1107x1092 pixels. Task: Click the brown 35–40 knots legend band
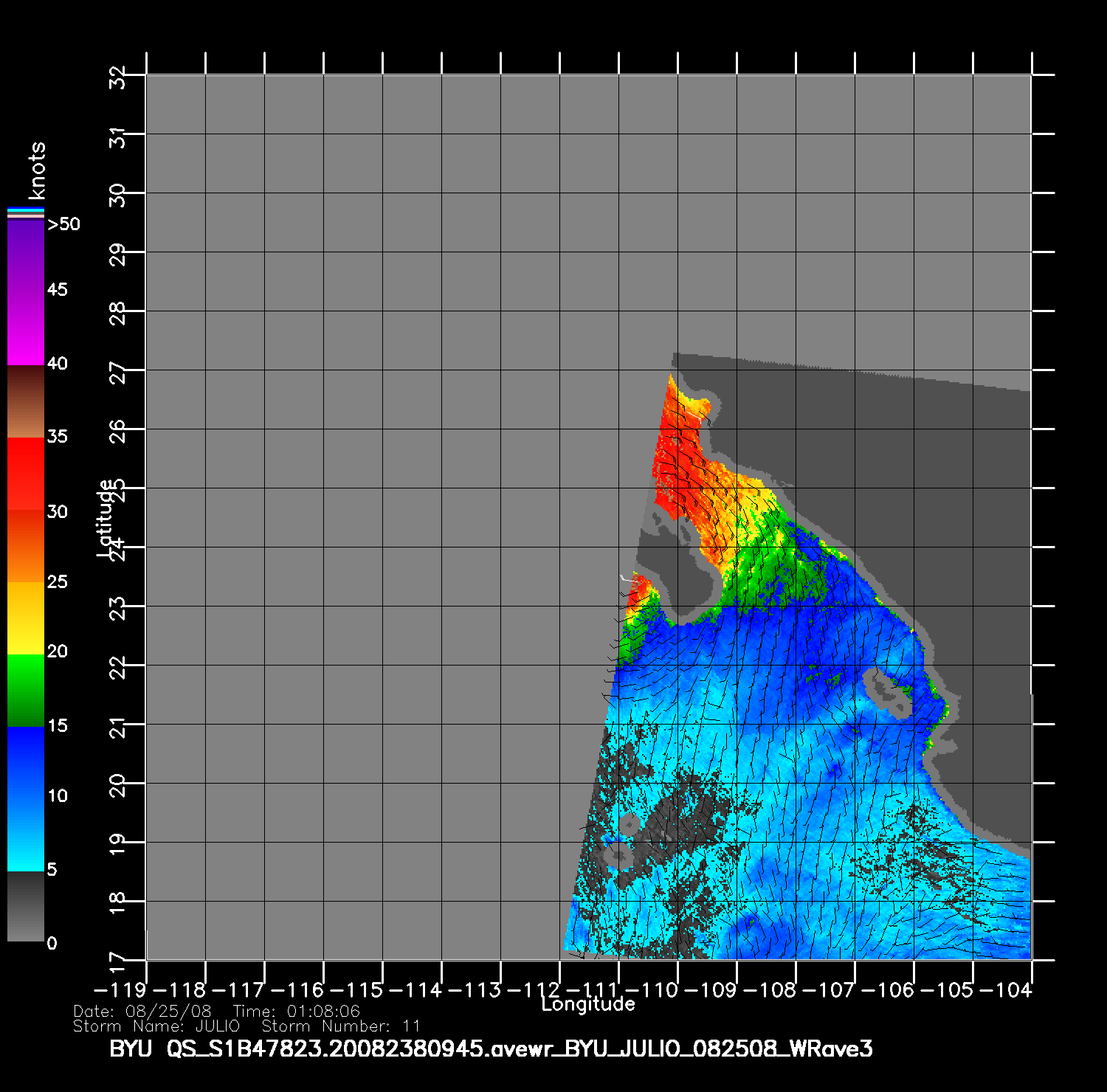pyautogui.click(x=25, y=401)
